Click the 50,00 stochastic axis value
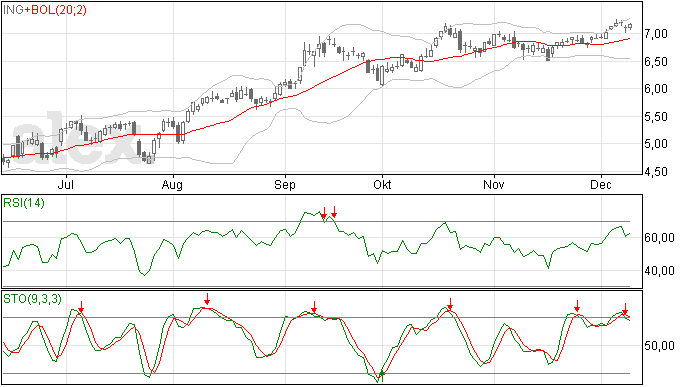This screenshot has width=690, height=387. coord(659,346)
